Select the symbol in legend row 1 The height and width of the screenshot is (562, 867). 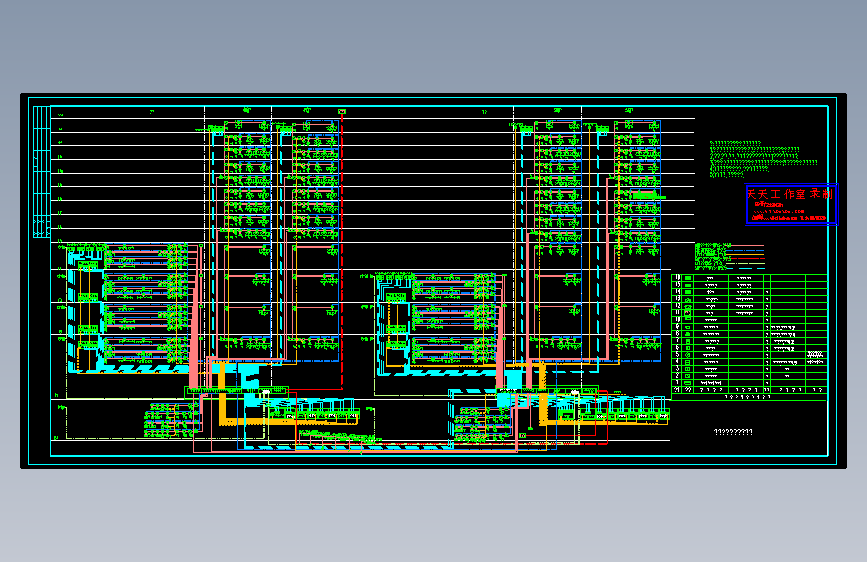point(688,383)
